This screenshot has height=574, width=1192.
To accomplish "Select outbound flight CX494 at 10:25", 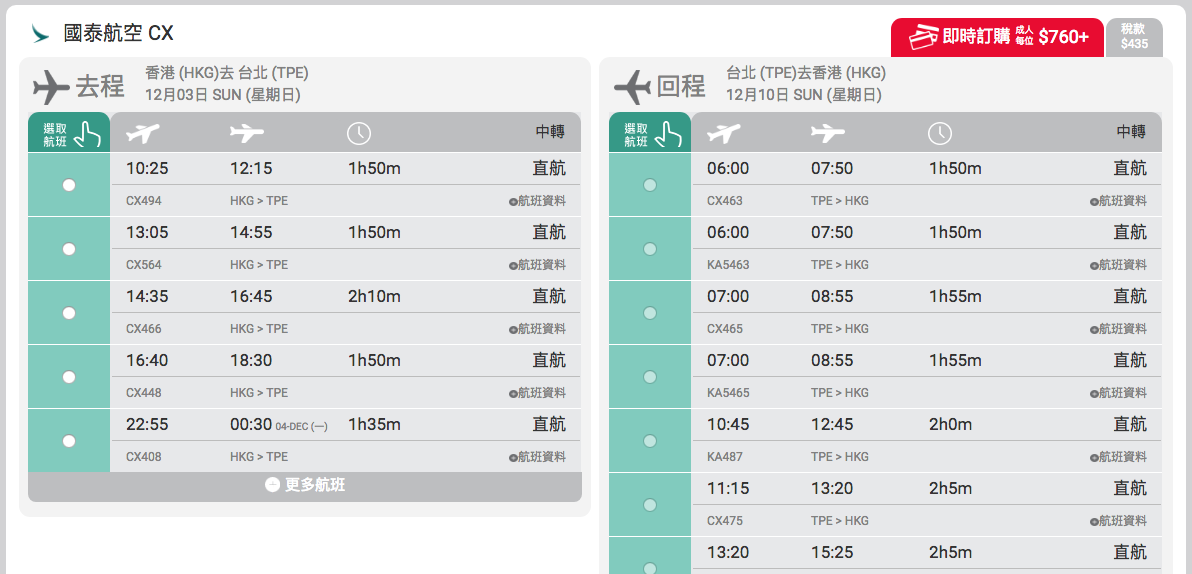I will [69, 185].
